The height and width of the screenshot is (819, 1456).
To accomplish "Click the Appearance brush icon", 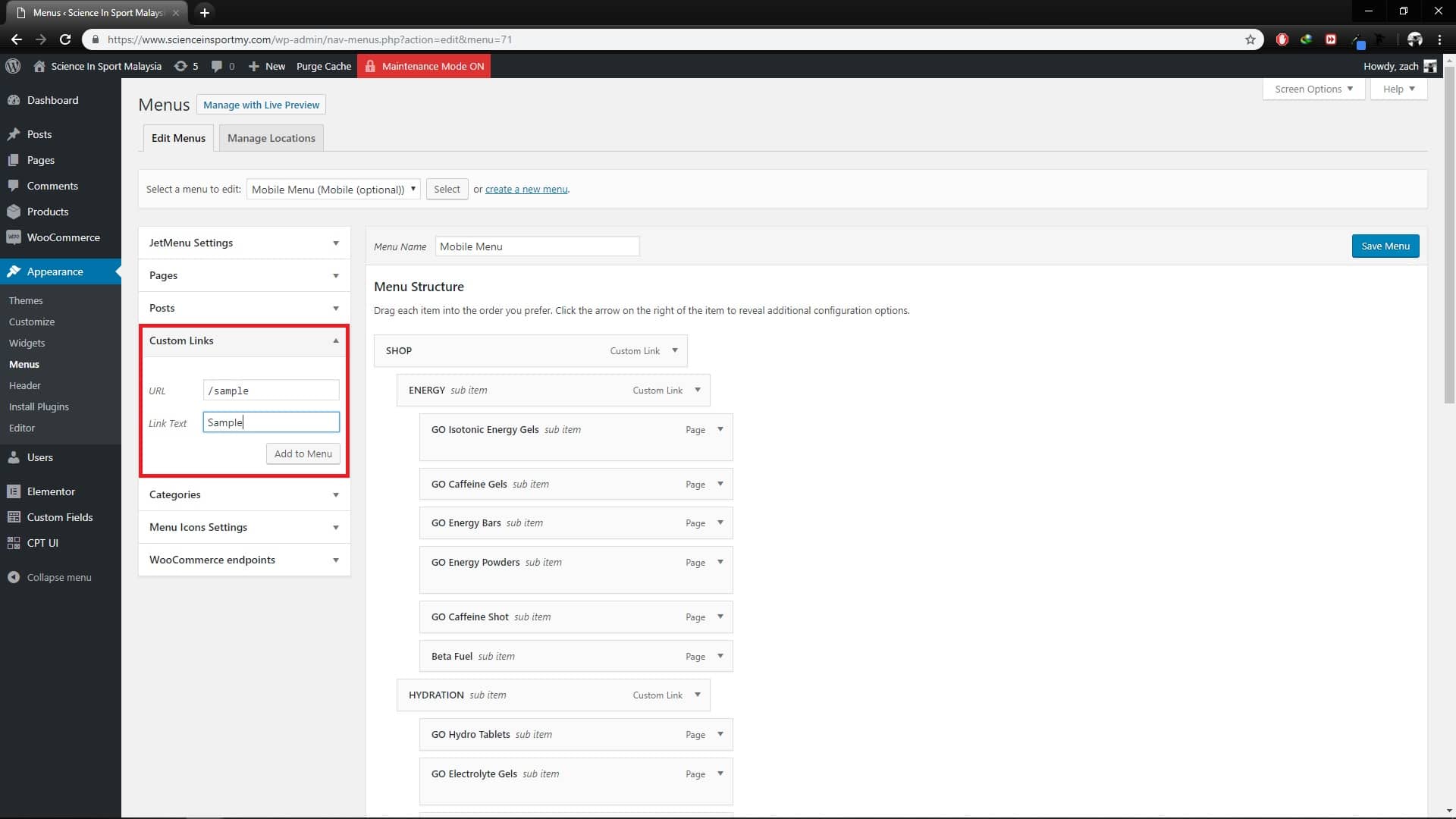I will coord(14,271).
